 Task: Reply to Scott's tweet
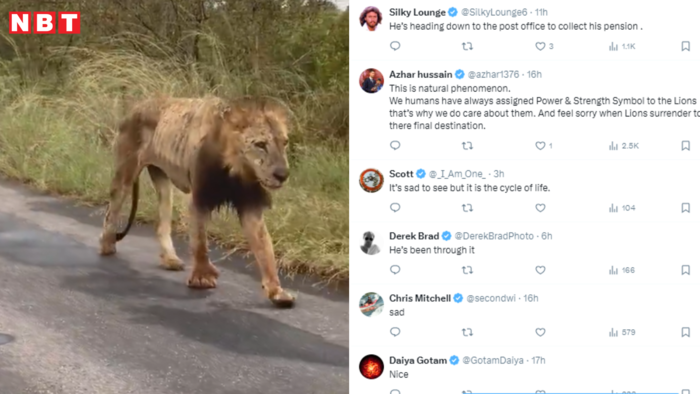coord(395,207)
